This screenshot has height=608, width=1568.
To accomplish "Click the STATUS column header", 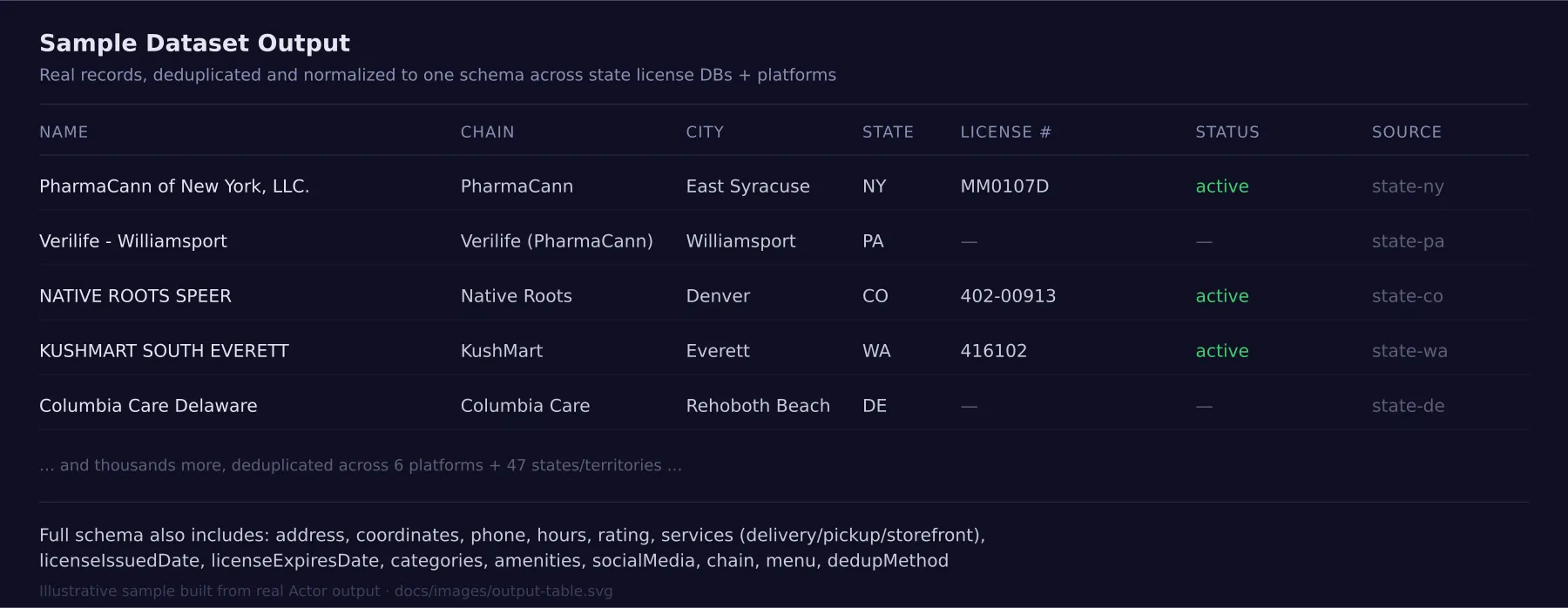I will tap(1227, 132).
